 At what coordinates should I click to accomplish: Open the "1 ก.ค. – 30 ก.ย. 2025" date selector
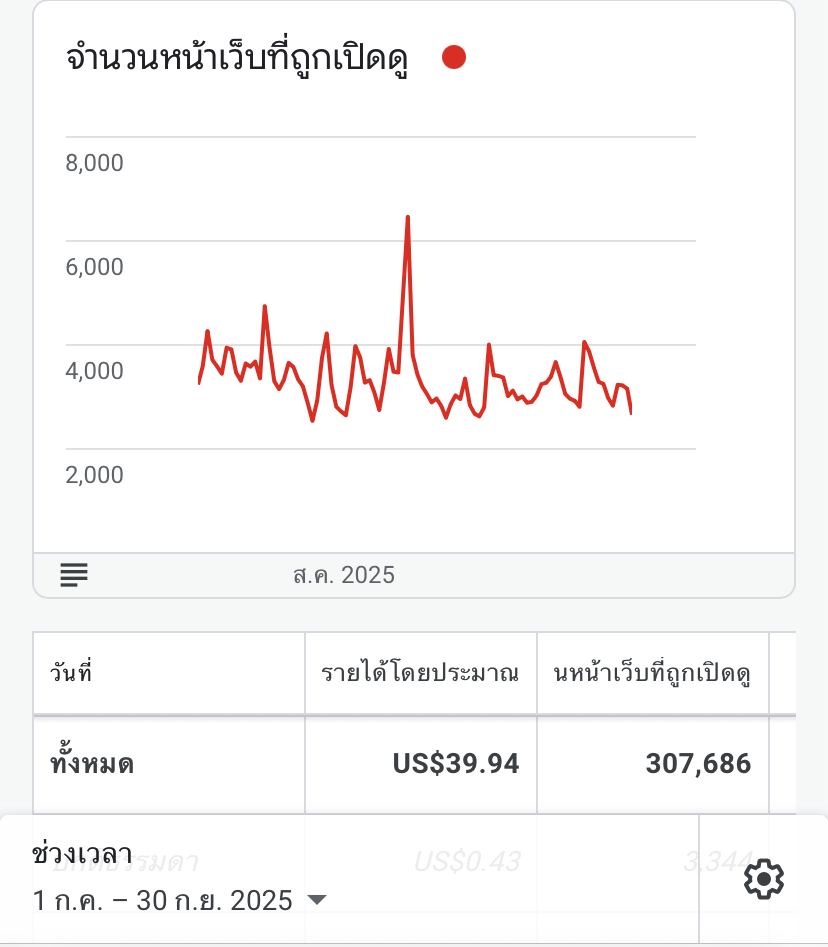(163, 900)
